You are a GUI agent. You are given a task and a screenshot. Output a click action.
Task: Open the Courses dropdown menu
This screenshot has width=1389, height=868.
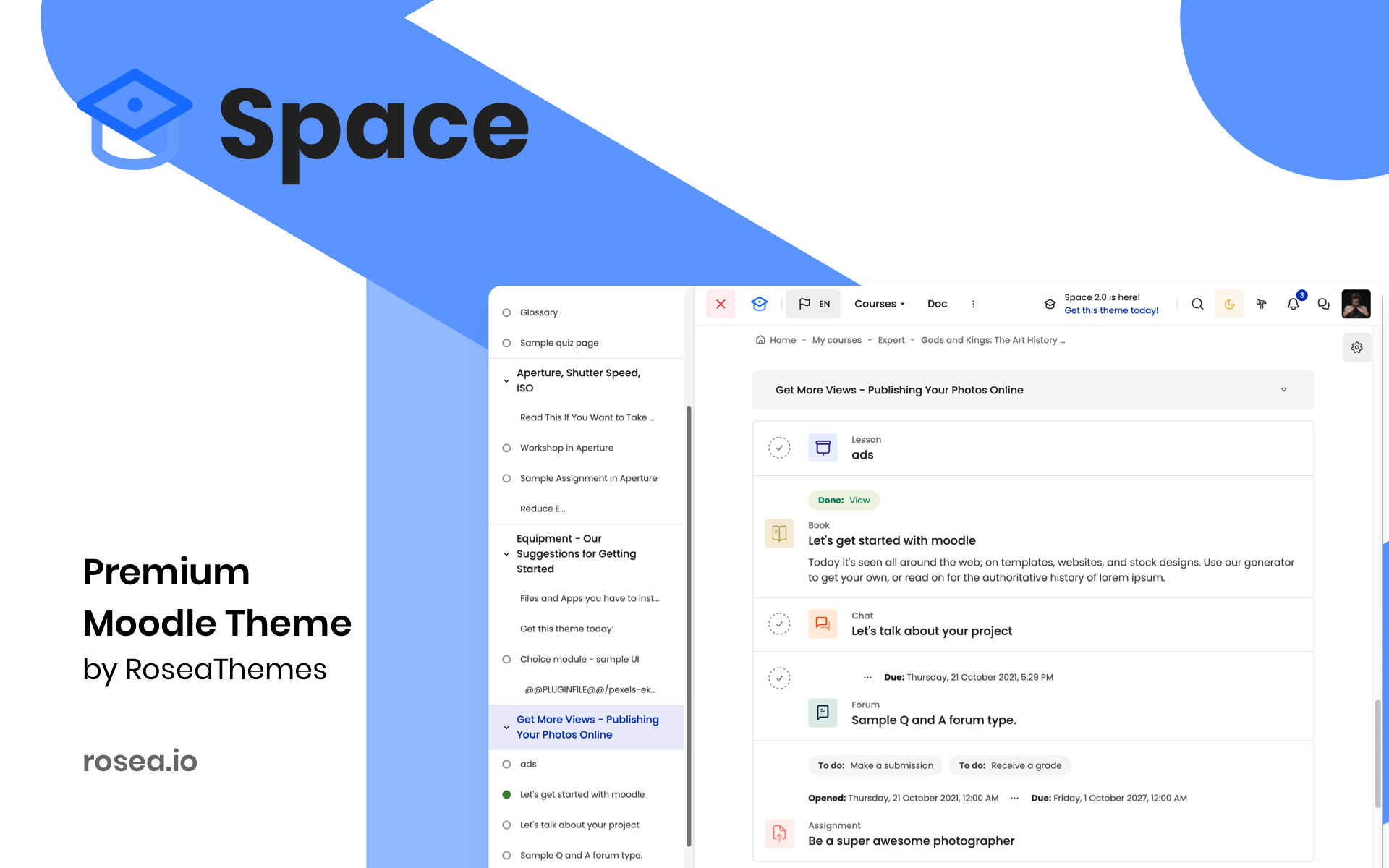pos(878,304)
